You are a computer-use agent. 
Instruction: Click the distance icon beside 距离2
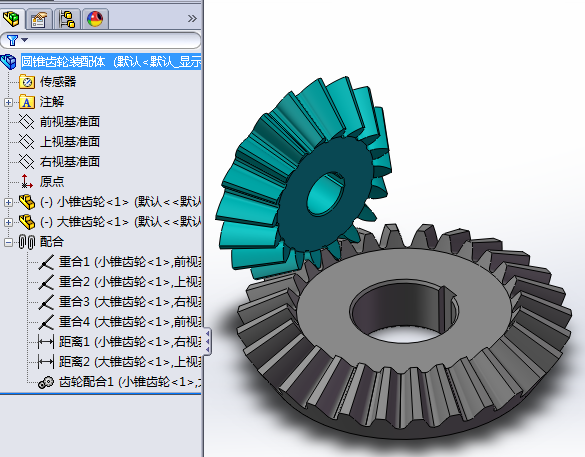pos(46,362)
